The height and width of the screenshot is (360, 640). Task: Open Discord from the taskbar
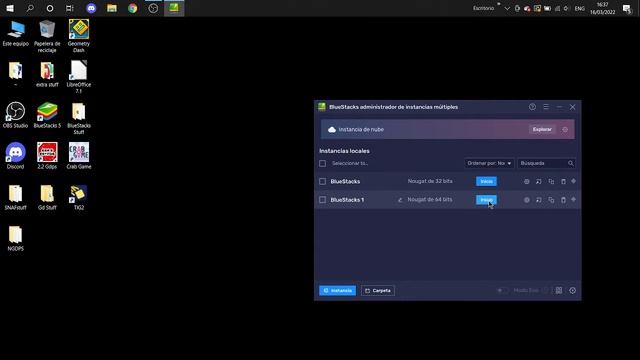tap(91, 8)
